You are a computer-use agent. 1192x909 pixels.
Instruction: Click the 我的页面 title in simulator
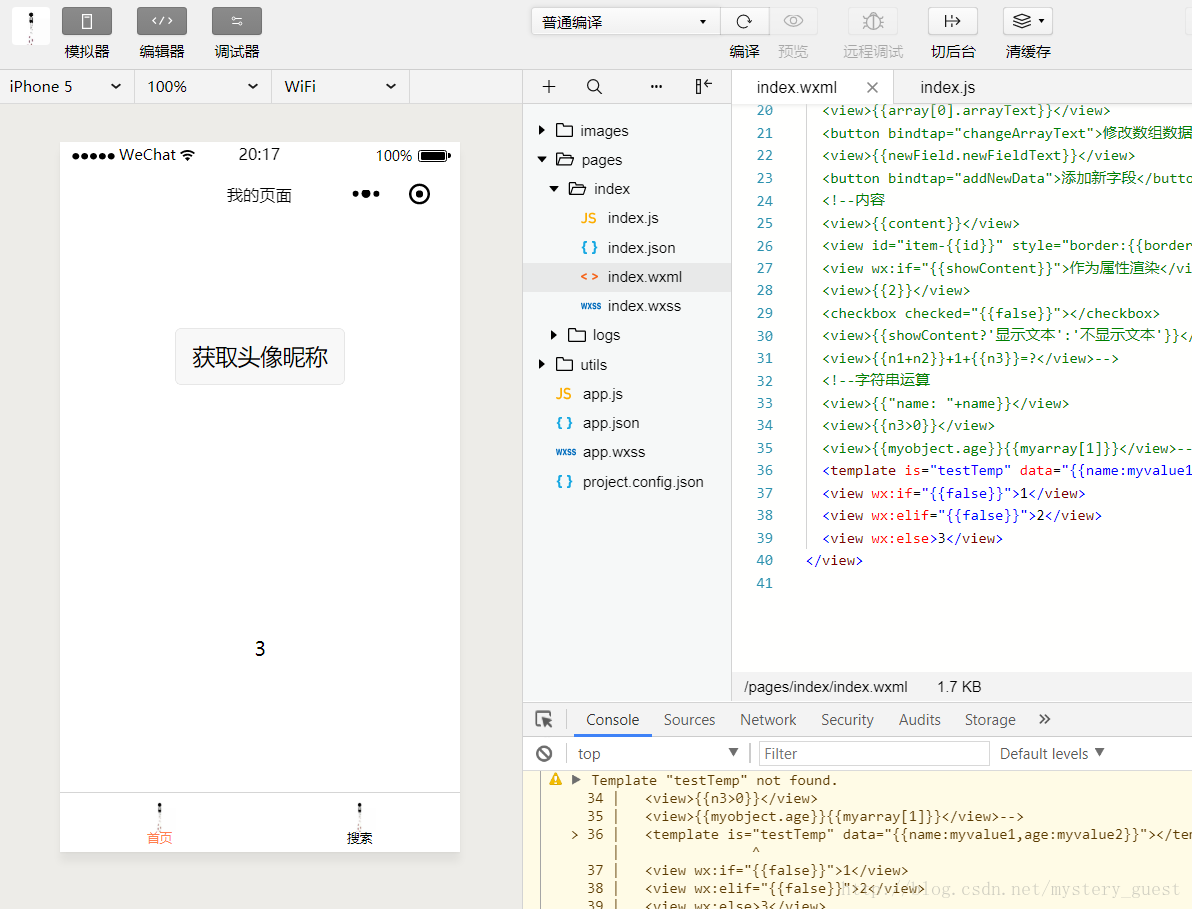(x=259, y=195)
